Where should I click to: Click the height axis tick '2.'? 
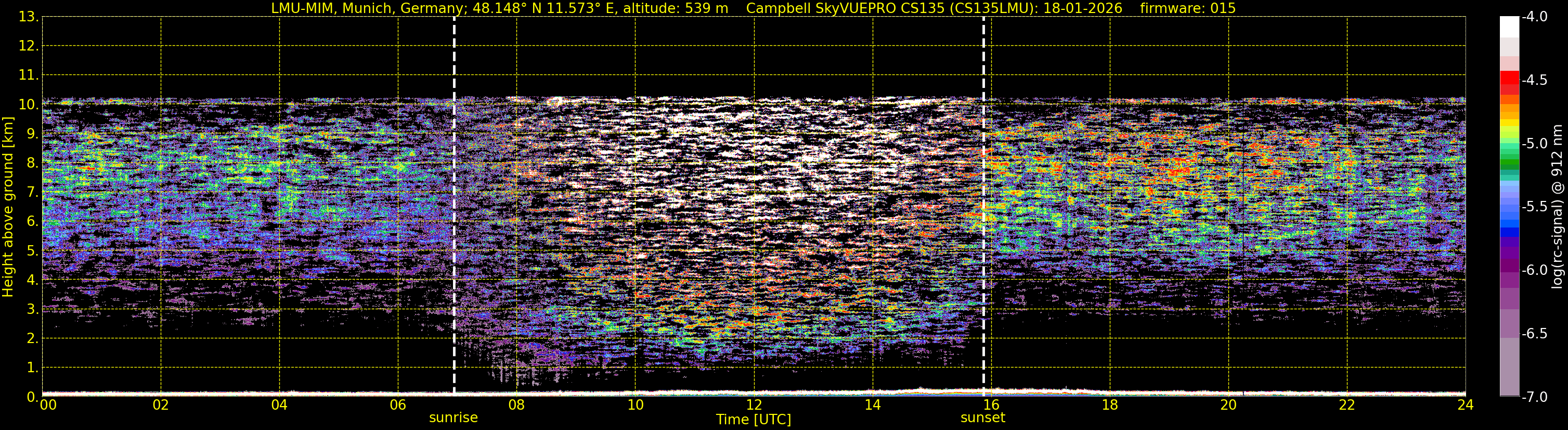(33, 339)
